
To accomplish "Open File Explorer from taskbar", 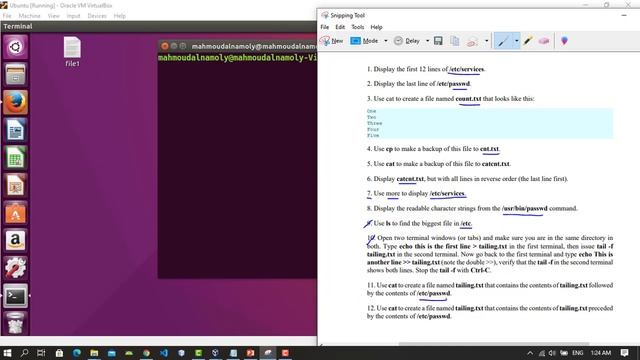I will pos(94,353).
